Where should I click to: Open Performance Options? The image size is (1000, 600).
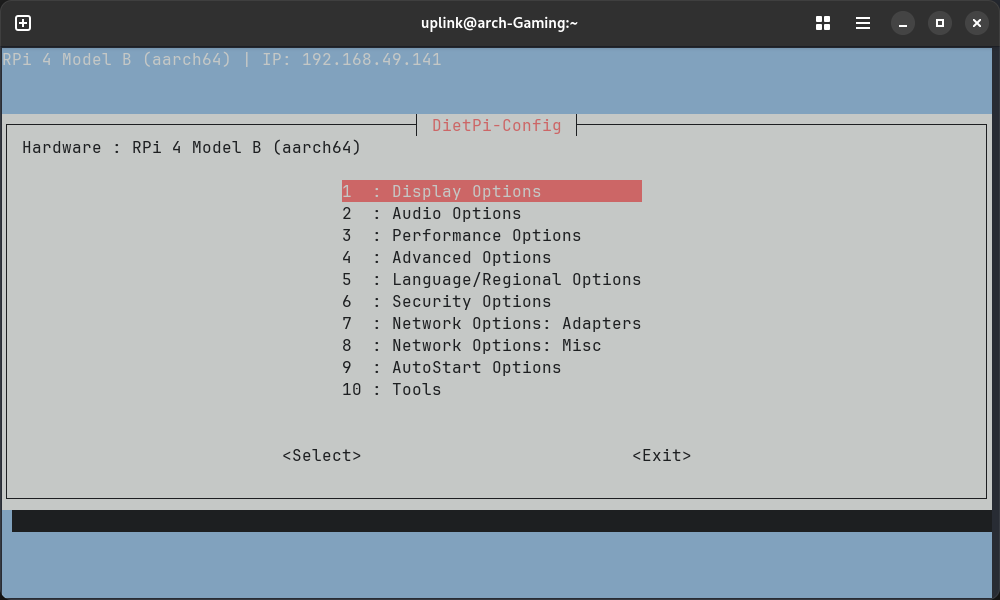pyautogui.click(x=485, y=235)
